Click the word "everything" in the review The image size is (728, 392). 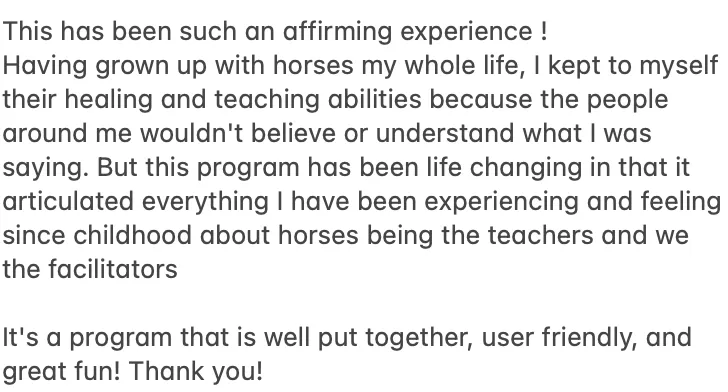coord(205,203)
